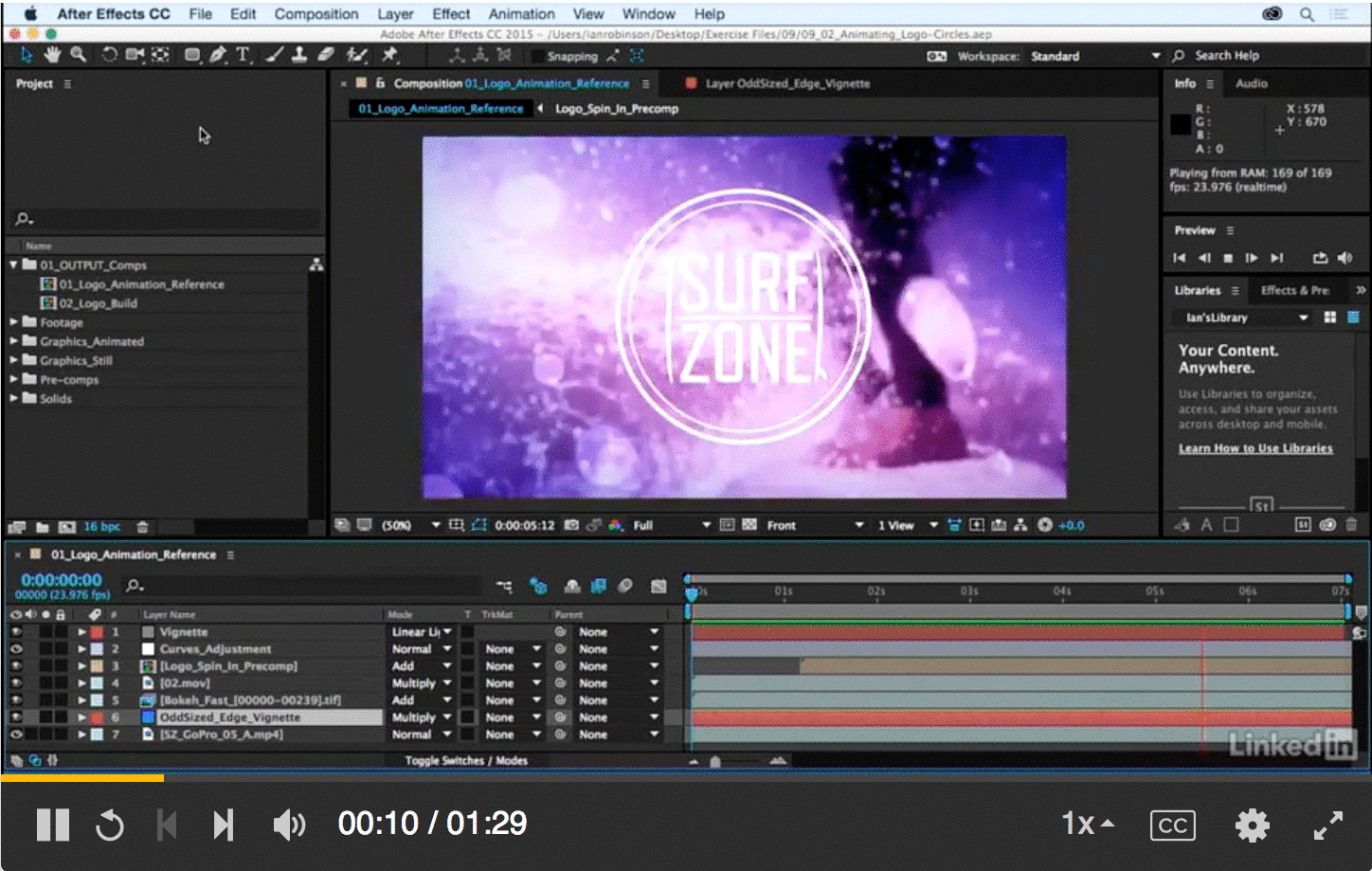The image size is (1372, 871).
Task: Expand Vignette layer properties triangle
Action: tap(82, 632)
